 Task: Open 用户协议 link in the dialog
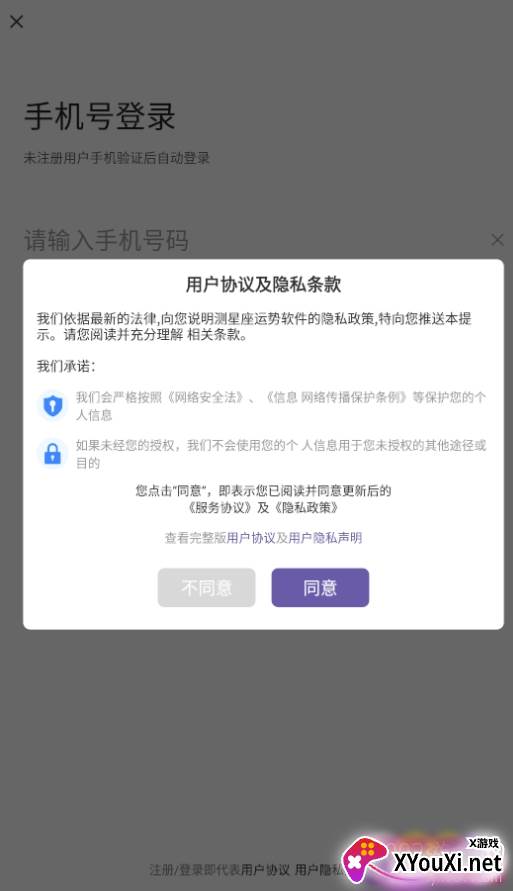[251, 538]
